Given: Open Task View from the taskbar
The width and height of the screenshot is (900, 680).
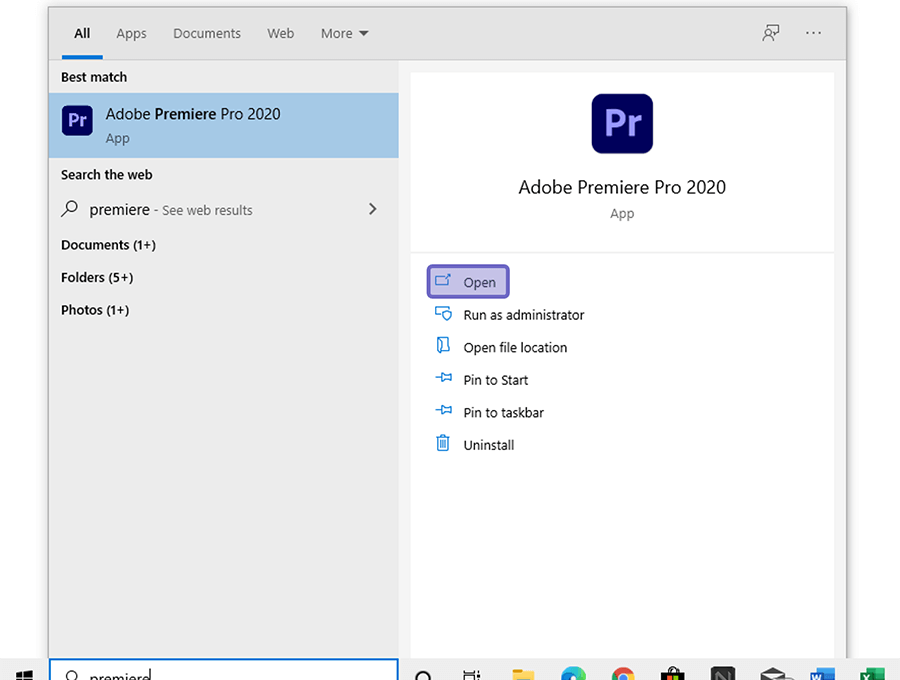Looking at the screenshot, I should coord(472,675).
